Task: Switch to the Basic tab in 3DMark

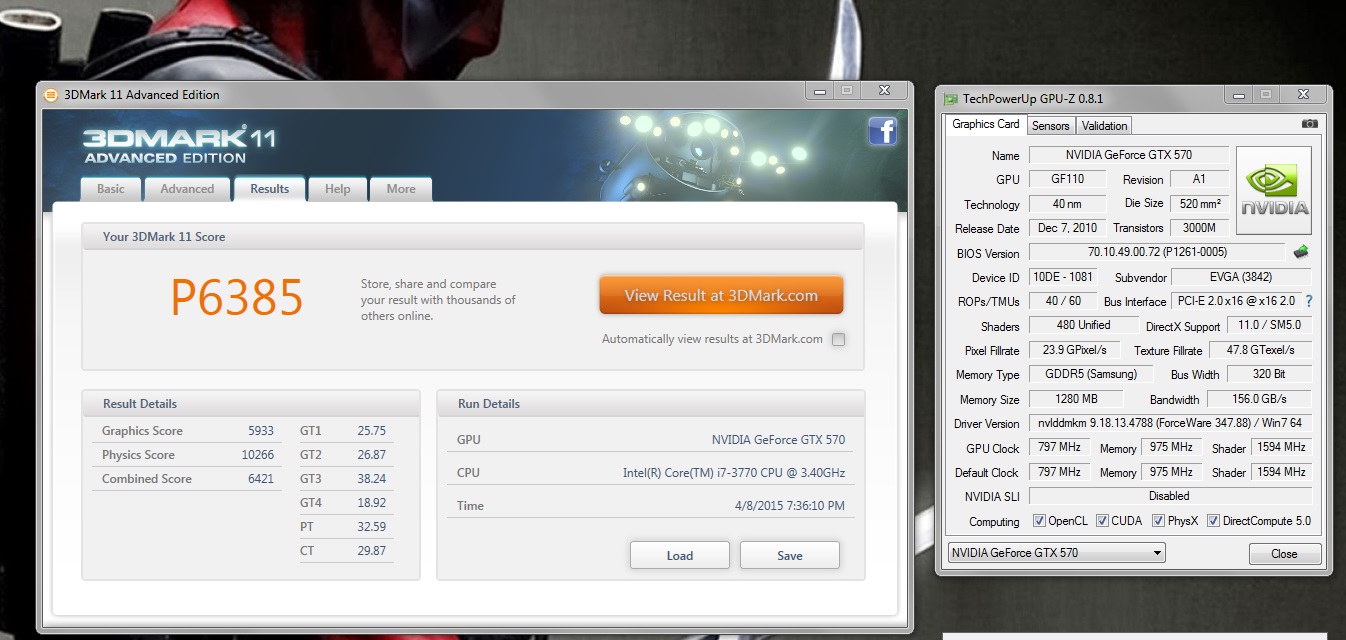Action: coord(111,189)
